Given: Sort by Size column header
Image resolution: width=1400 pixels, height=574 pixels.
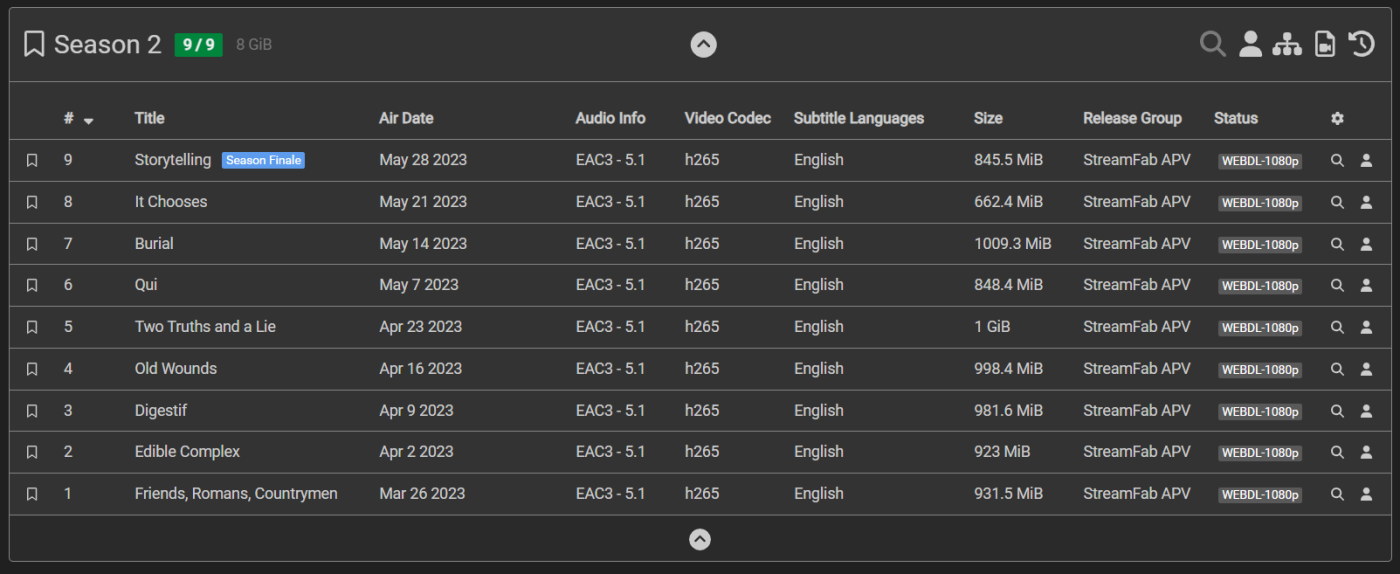Looking at the screenshot, I should 988,118.
